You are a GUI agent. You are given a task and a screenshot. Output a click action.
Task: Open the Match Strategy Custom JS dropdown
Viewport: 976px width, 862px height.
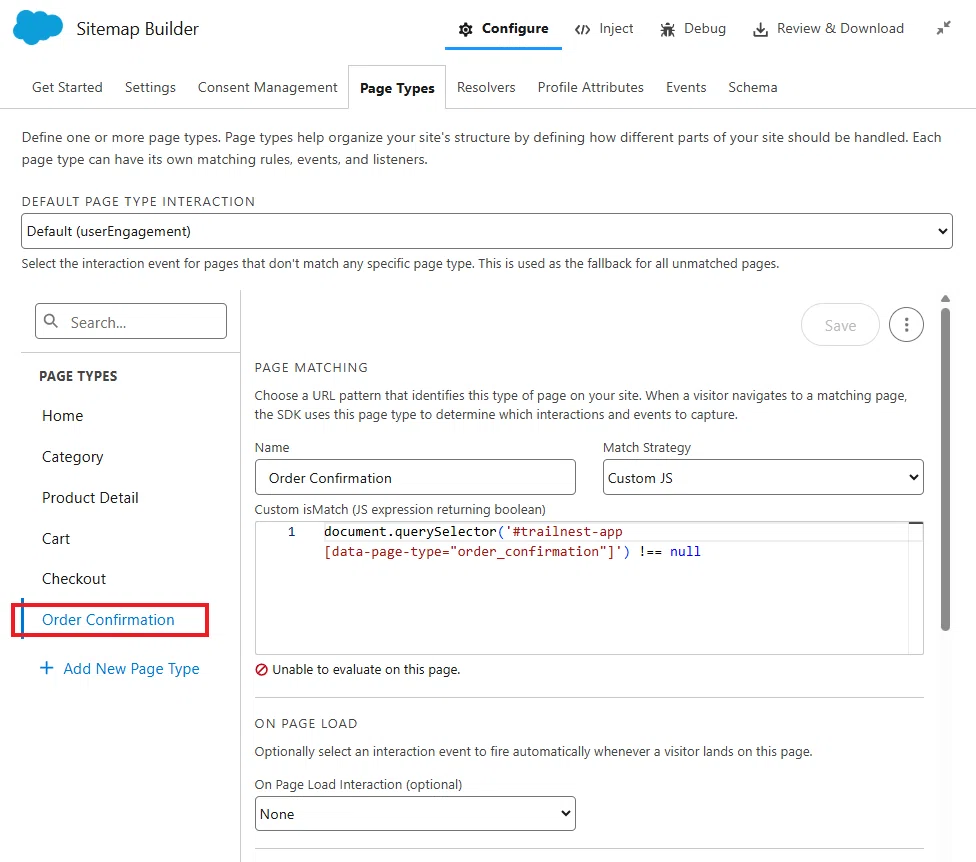762,477
